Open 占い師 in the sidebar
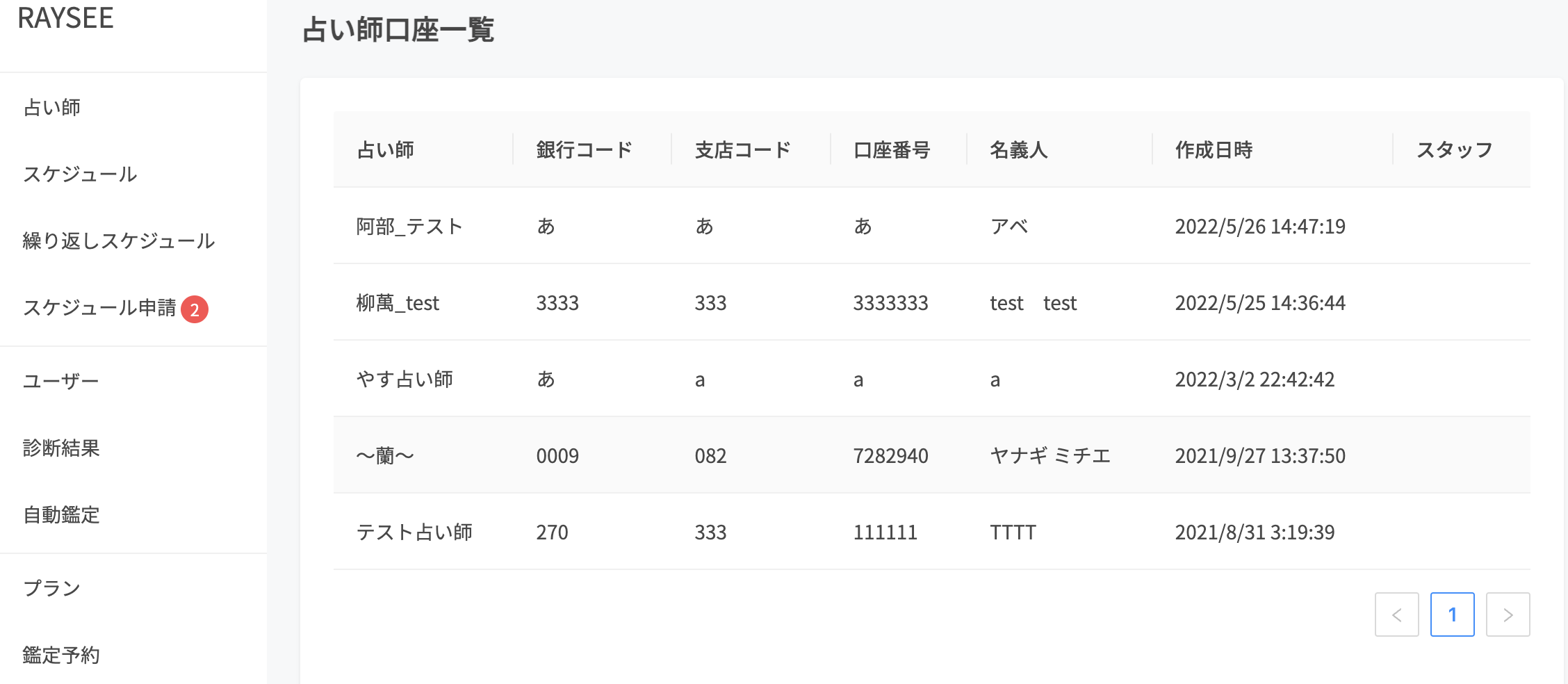The width and height of the screenshot is (1568, 684). coord(52,107)
